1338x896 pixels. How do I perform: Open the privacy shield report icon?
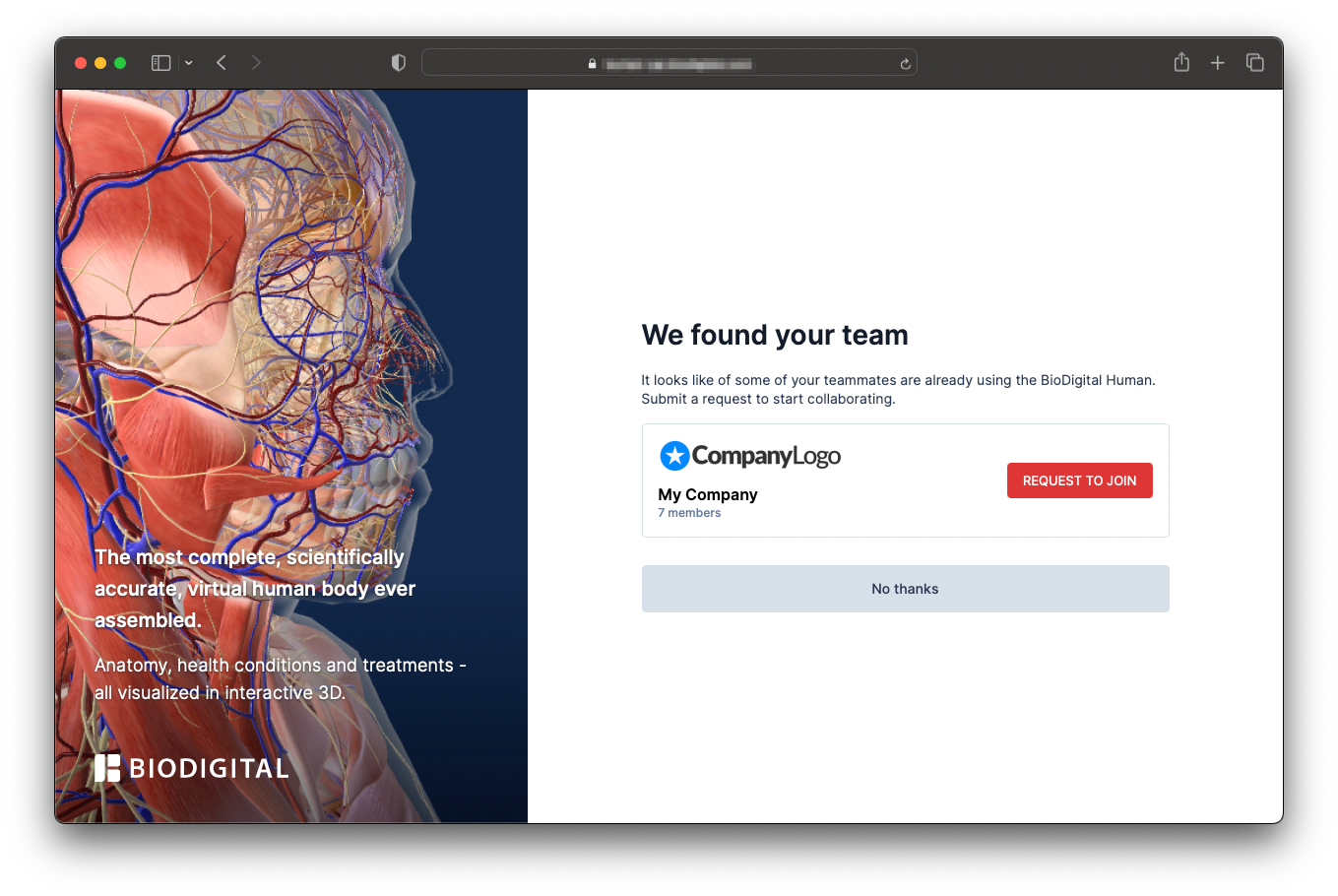(x=399, y=63)
